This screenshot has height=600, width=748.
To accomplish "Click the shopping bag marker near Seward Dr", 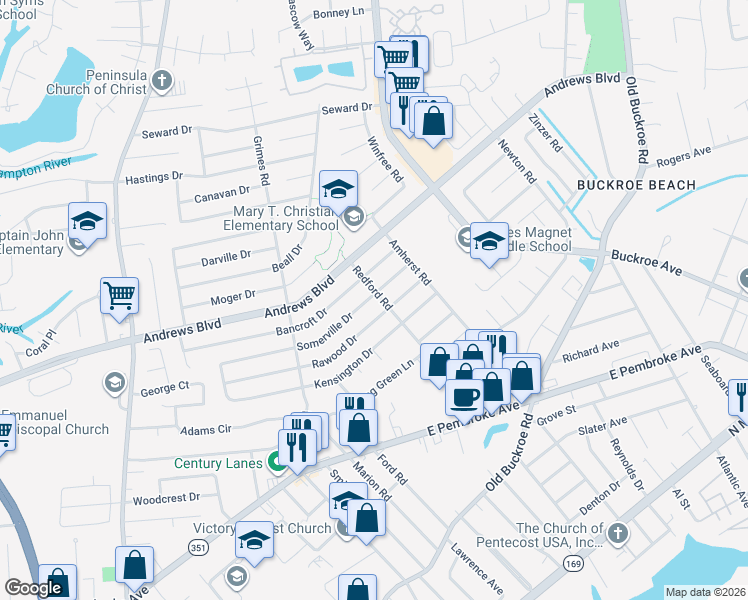I will click(x=433, y=122).
